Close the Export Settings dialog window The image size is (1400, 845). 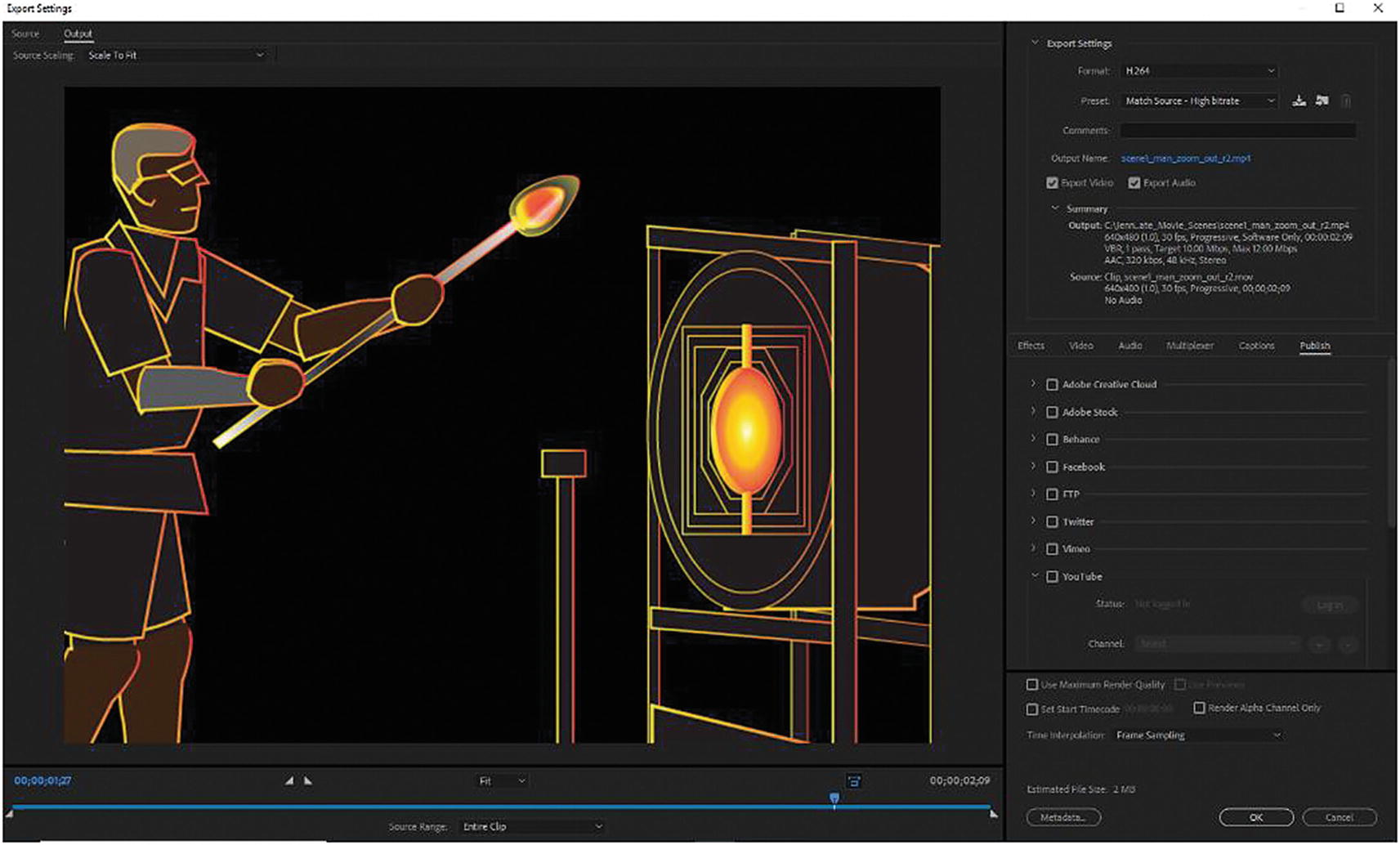[x=1378, y=8]
